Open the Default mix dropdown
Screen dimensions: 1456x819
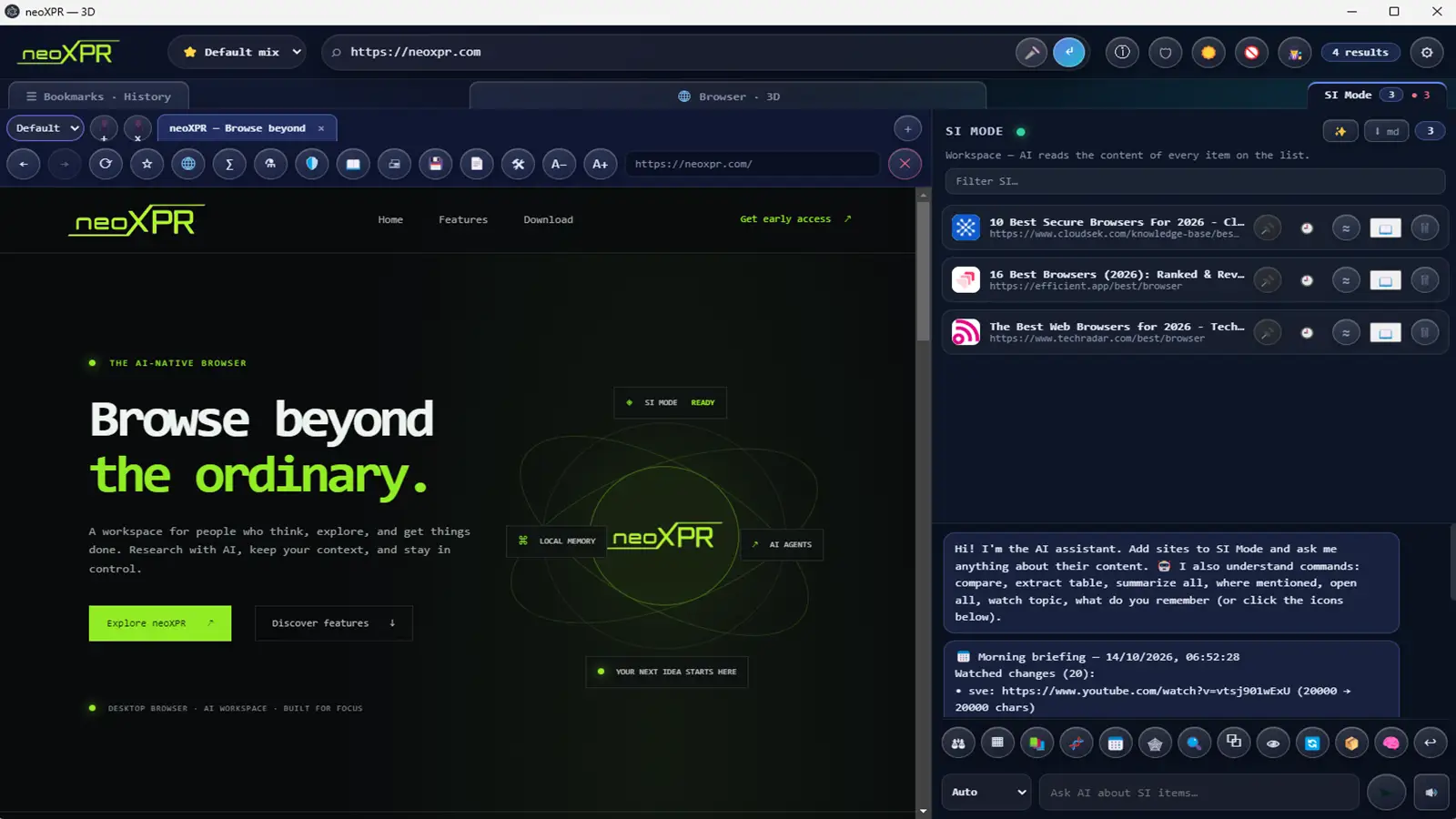coord(238,52)
